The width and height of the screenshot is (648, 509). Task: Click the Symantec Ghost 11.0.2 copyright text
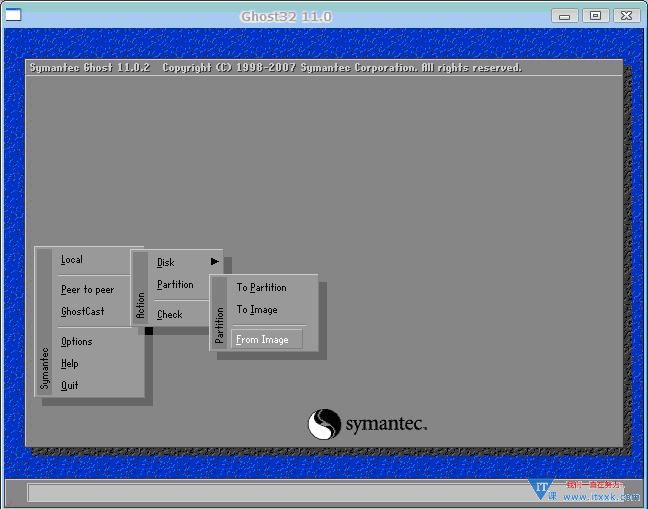coord(275,67)
